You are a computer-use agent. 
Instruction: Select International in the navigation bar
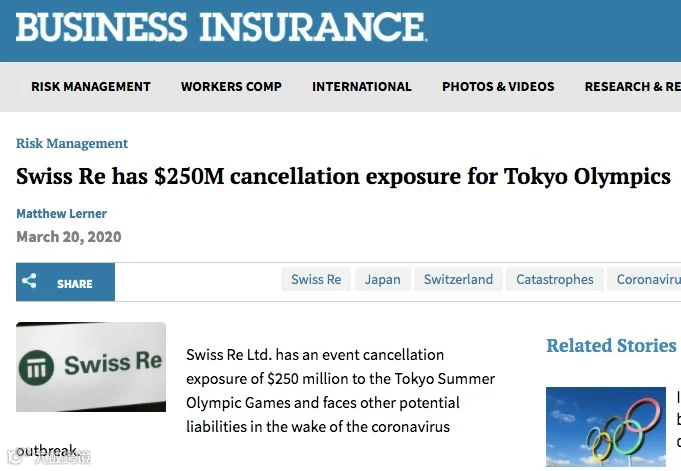(x=362, y=86)
